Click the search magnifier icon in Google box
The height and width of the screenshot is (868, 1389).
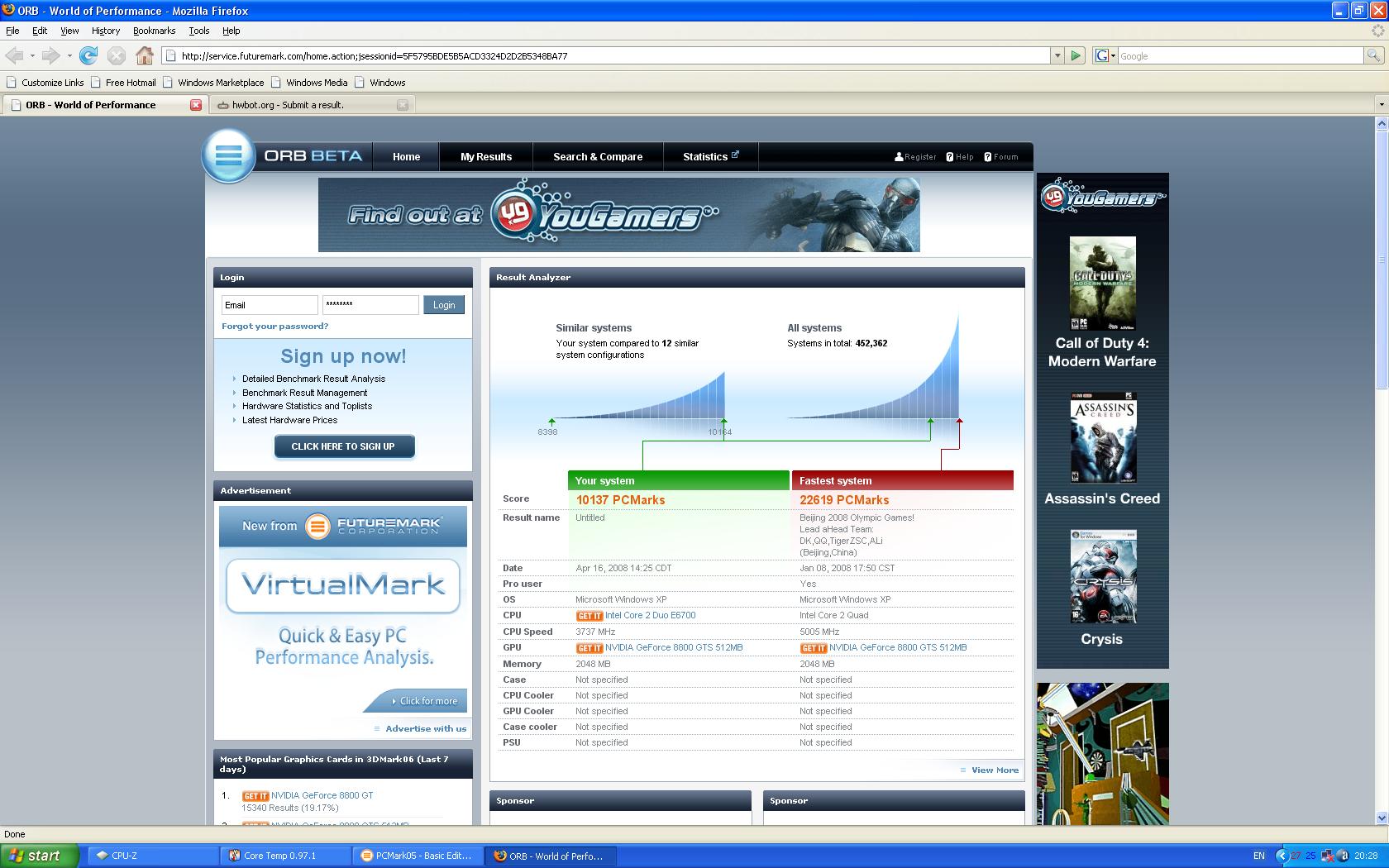click(x=1373, y=55)
